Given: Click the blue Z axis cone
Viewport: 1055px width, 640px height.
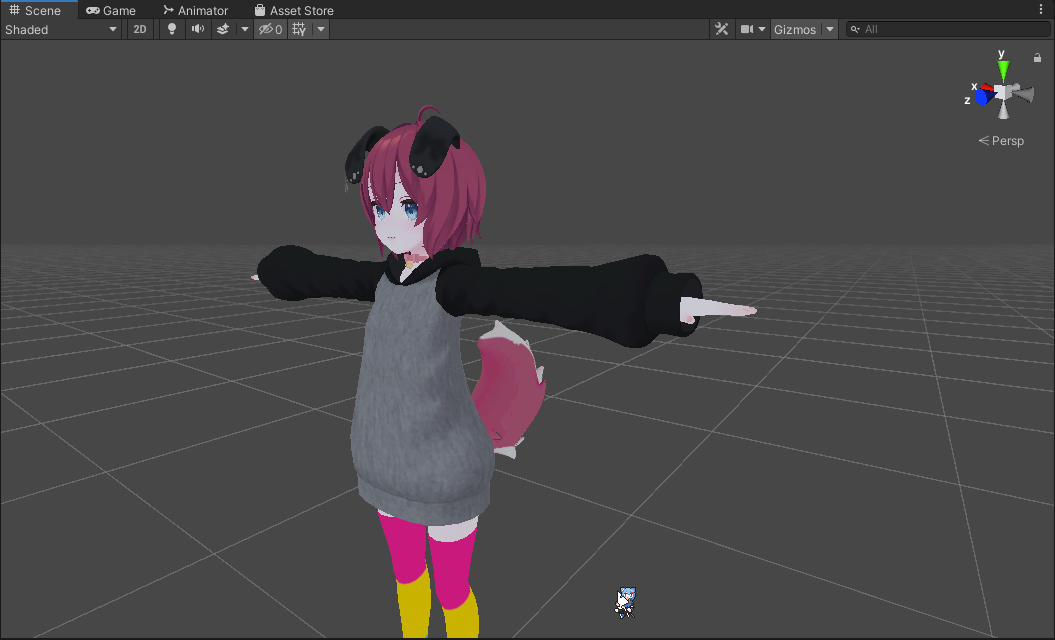Looking at the screenshot, I should tap(984, 97).
